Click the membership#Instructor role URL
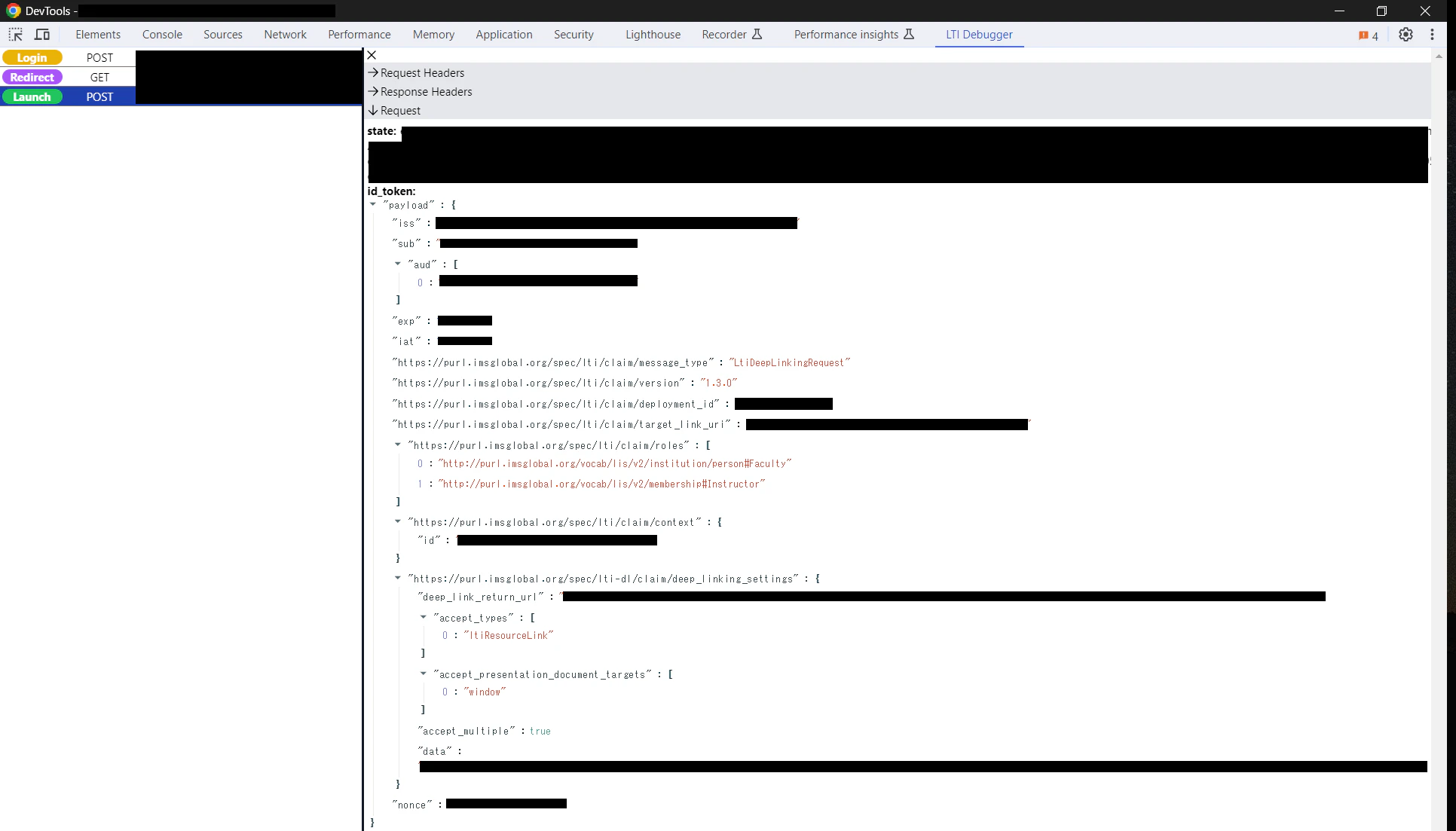 coord(601,484)
